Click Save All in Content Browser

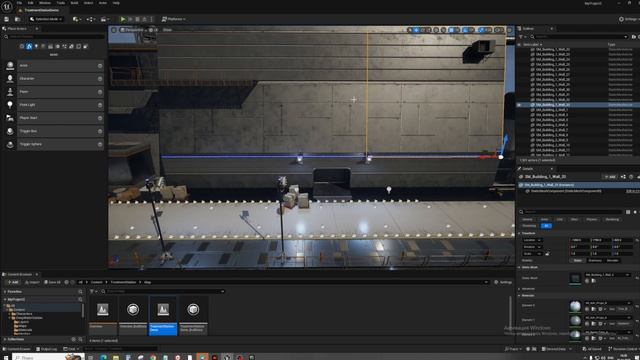pos(52,282)
